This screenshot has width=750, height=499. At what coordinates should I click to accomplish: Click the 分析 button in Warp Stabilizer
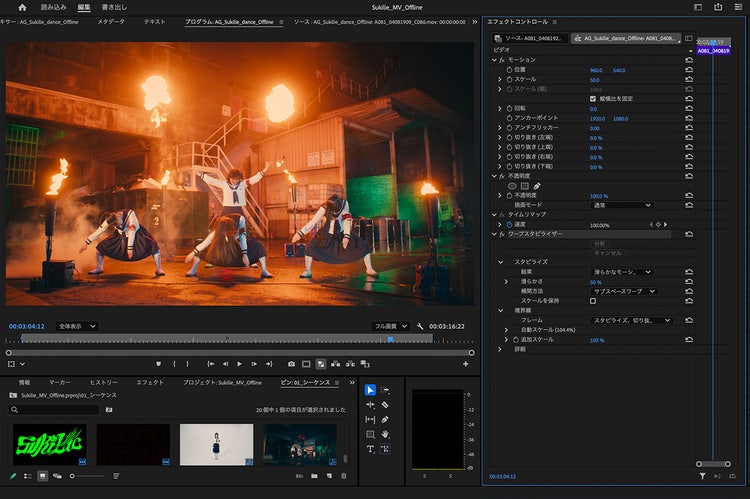(x=600, y=243)
